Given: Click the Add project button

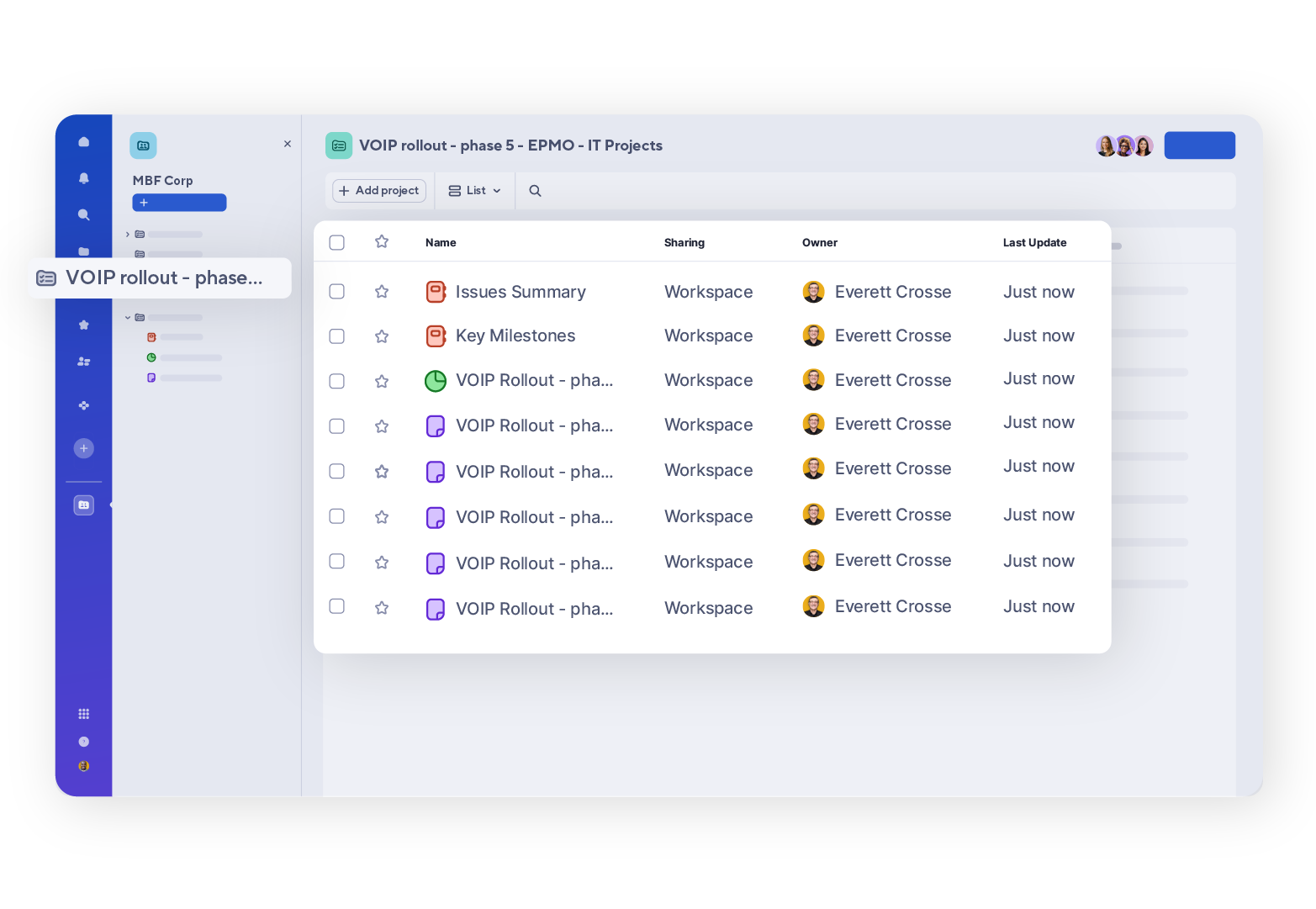Looking at the screenshot, I should tap(378, 190).
